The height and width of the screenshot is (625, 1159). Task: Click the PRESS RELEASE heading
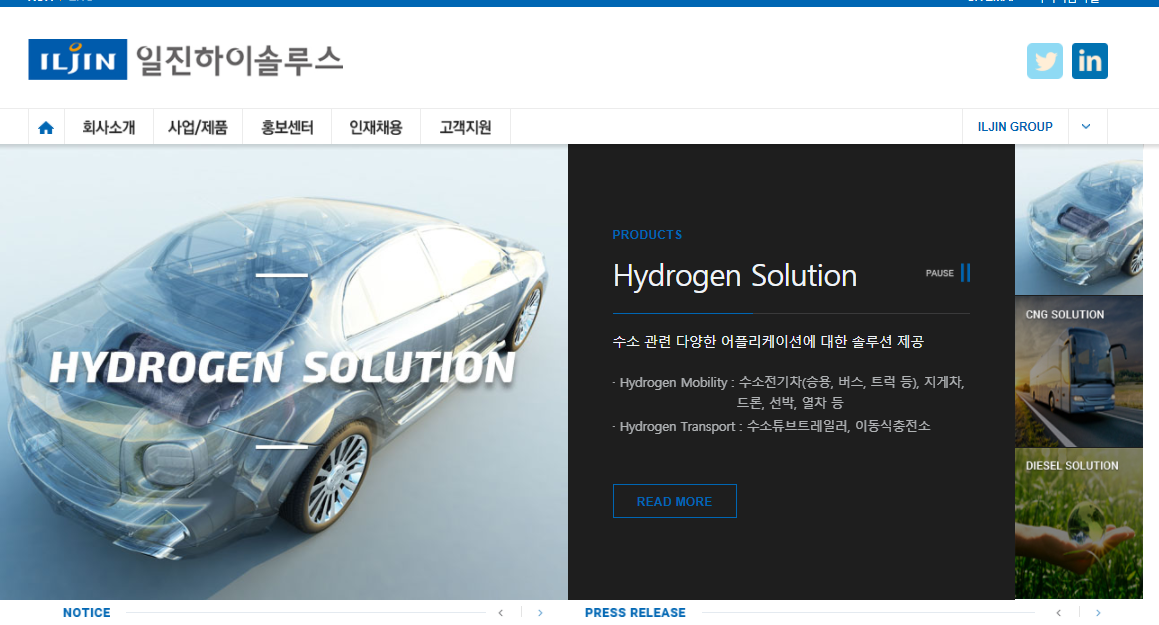(x=635, y=612)
